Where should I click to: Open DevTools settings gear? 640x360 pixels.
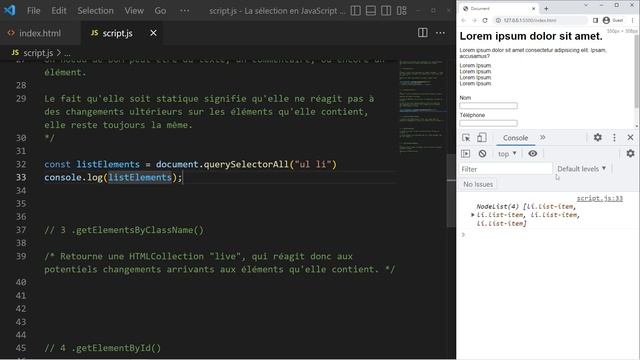click(x=598, y=138)
